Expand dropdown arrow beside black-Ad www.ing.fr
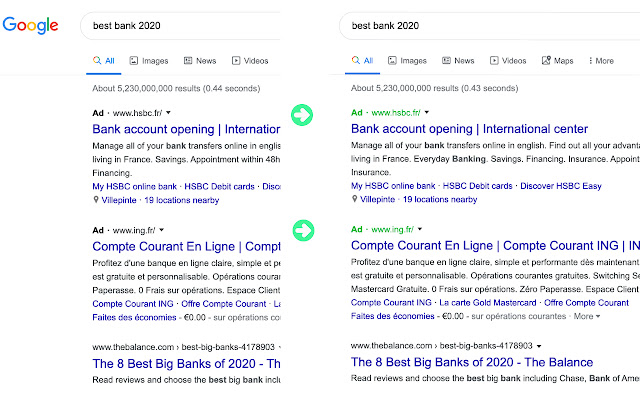The width and height of the screenshot is (640, 400). tap(161, 230)
